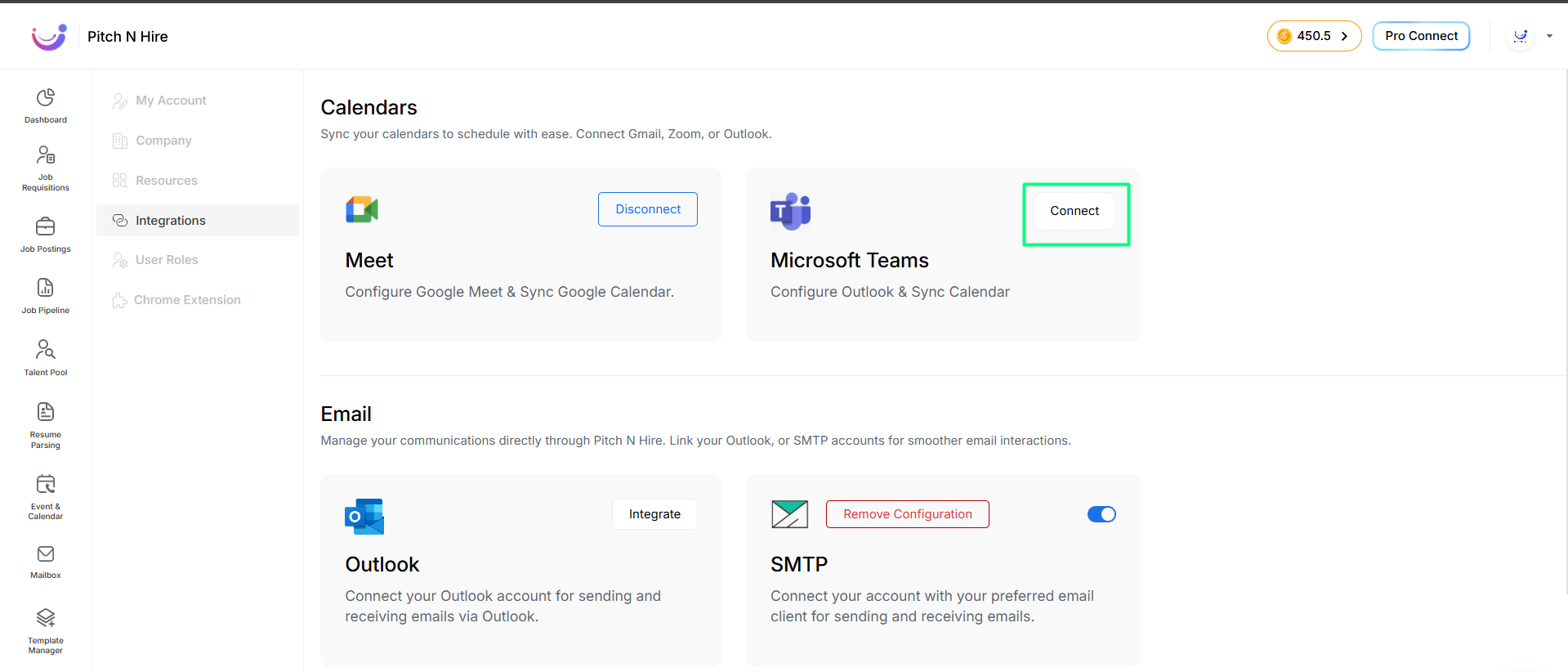Click the SMTP card title

pyautogui.click(x=799, y=564)
